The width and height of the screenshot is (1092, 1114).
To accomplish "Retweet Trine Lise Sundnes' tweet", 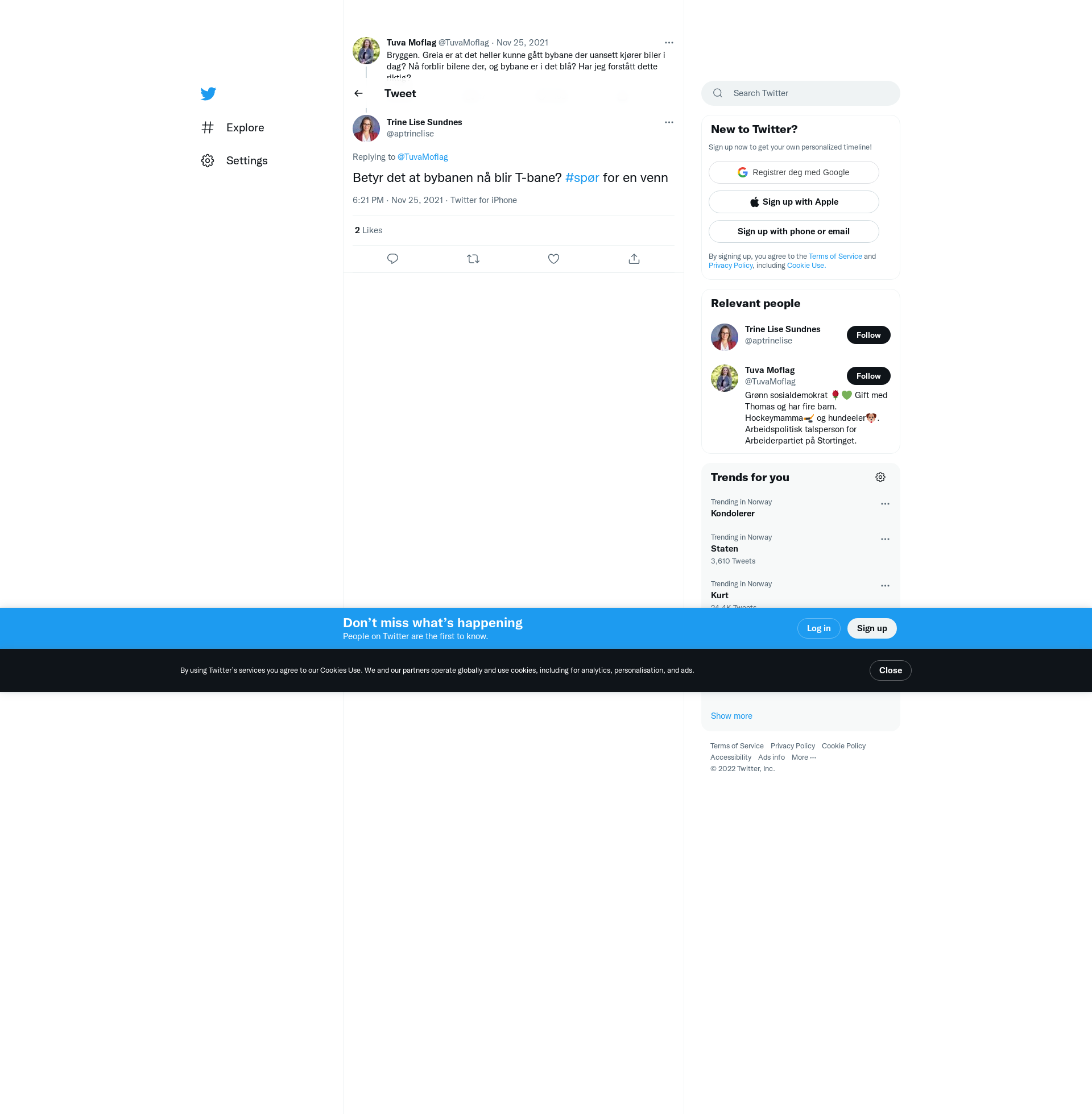I will point(473,259).
